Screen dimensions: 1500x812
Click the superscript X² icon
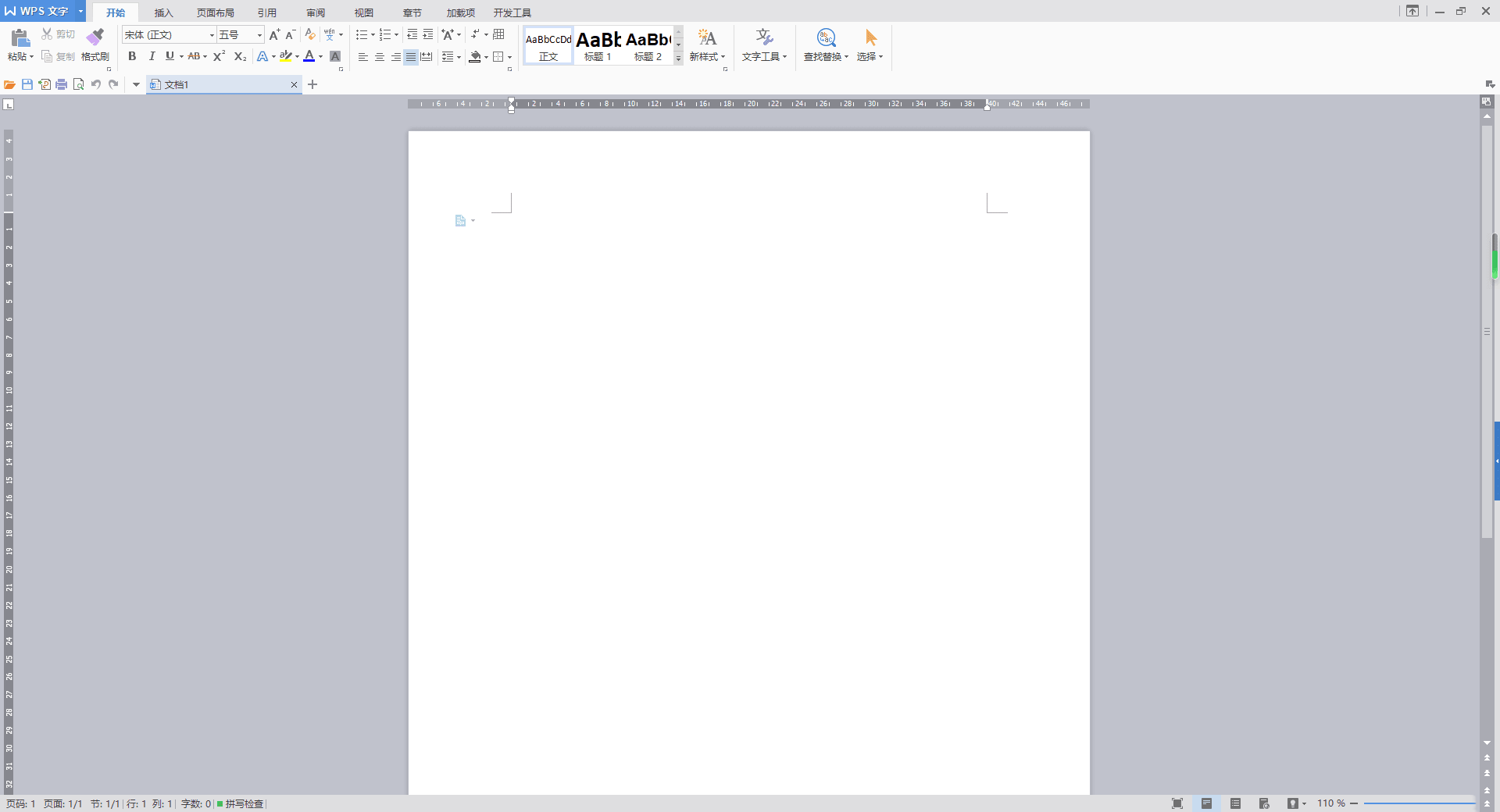pos(219,56)
